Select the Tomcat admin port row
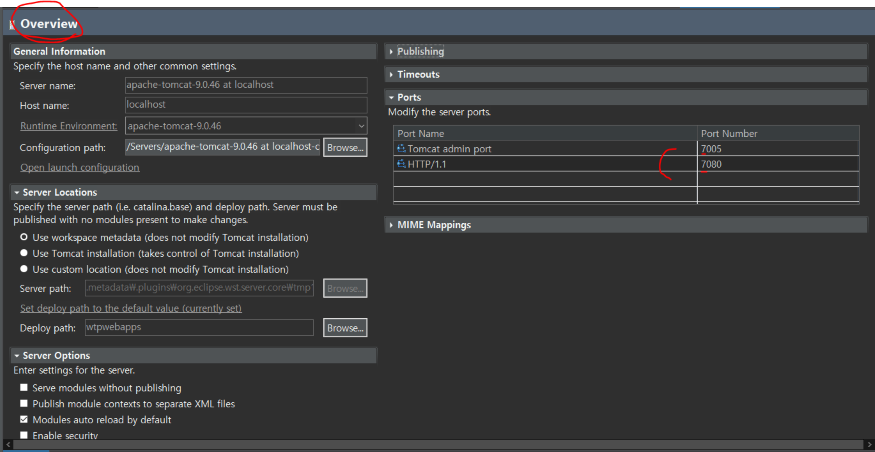 click(x=626, y=149)
